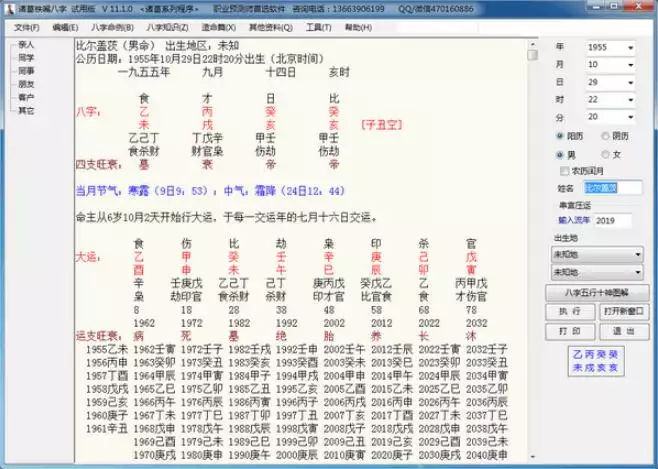The height and width of the screenshot is (469, 658).
Task: Open the upper 未知地 birthplace dropdown
Action: 597,254
